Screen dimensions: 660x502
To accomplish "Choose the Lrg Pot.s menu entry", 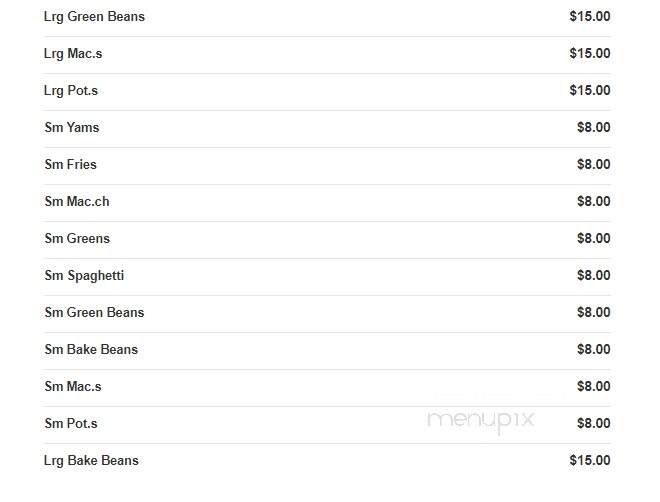I will (x=327, y=91).
